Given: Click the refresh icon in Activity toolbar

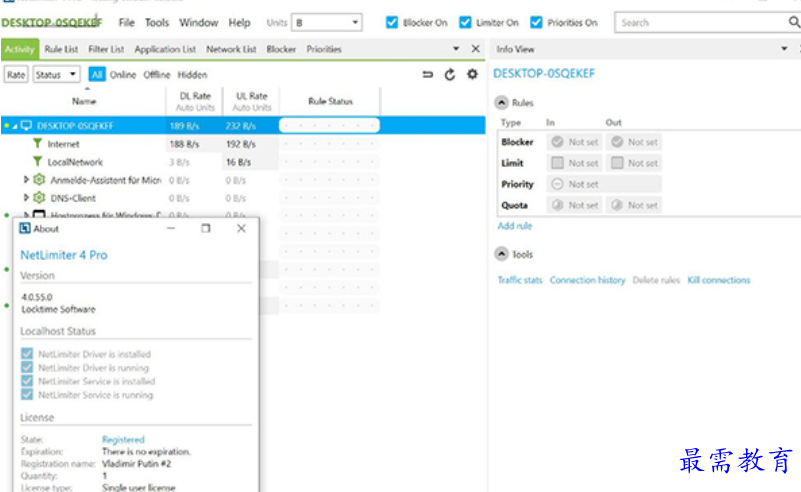Looking at the screenshot, I should click(x=450, y=75).
